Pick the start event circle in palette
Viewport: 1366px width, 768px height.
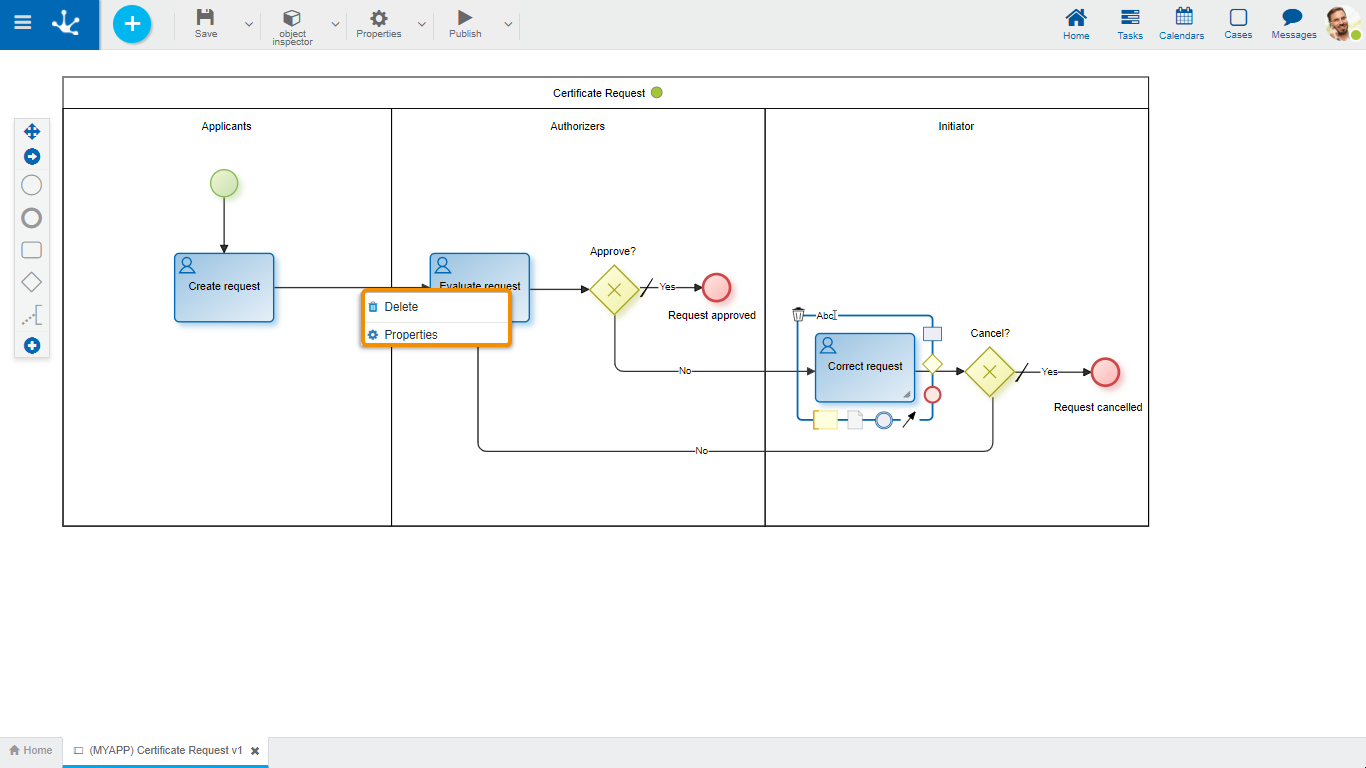coord(32,185)
